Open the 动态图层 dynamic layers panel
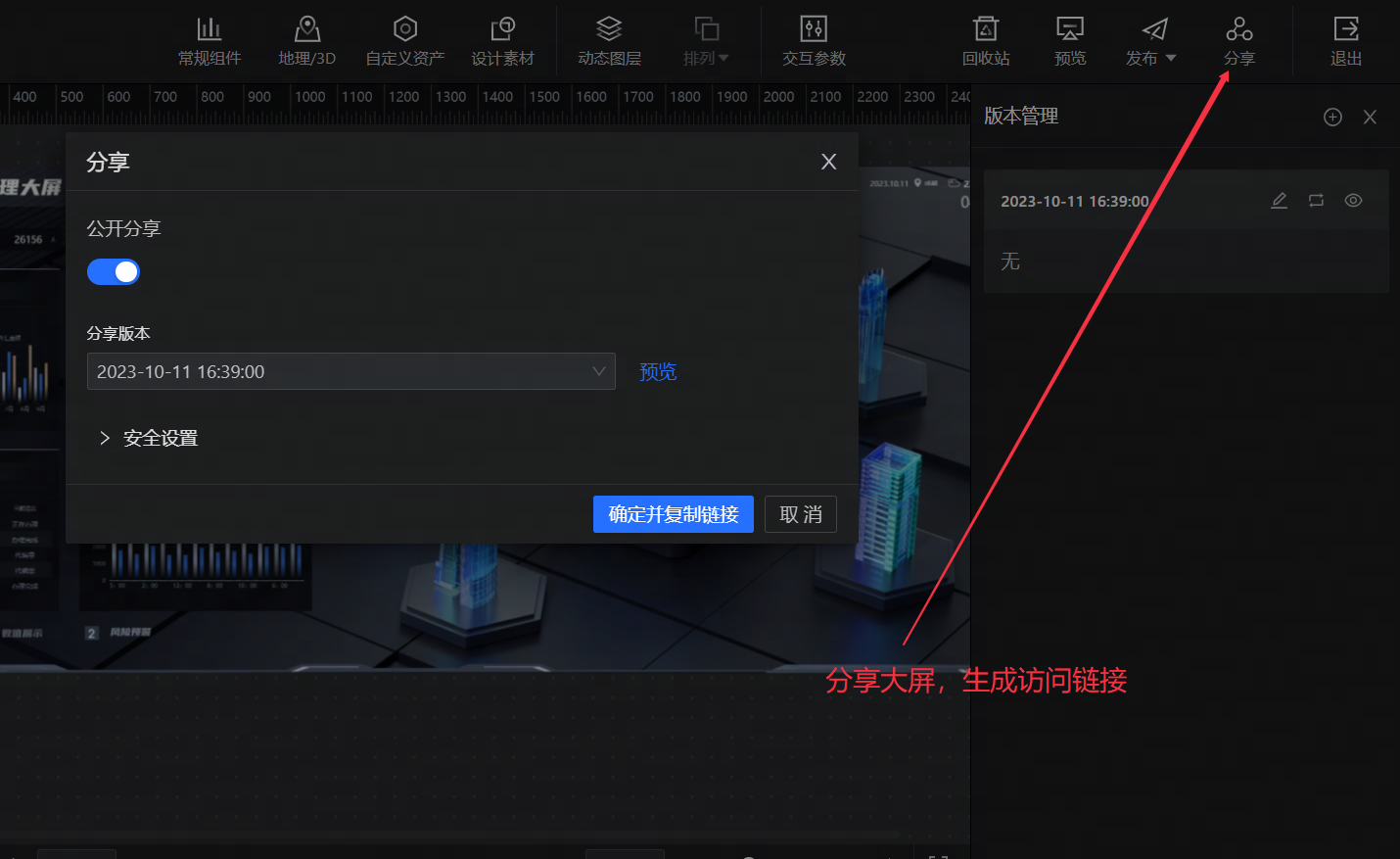This screenshot has height=859, width=1400. pos(609,39)
